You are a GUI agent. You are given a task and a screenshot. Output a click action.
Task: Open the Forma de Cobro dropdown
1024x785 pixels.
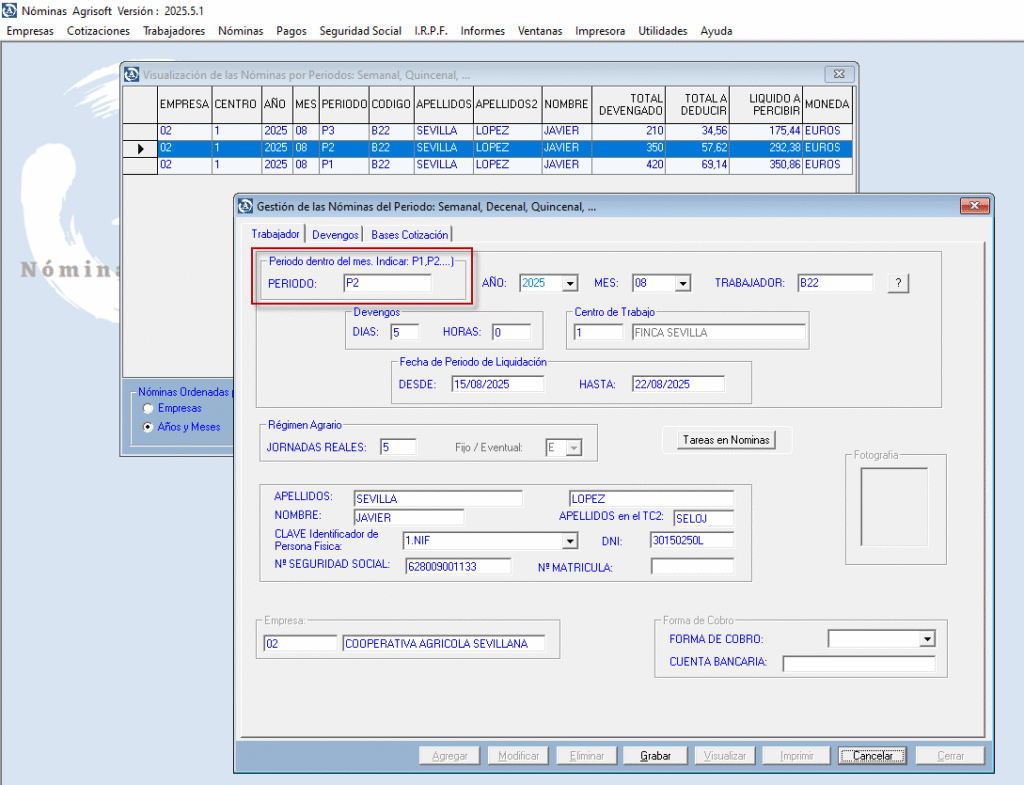coord(926,639)
